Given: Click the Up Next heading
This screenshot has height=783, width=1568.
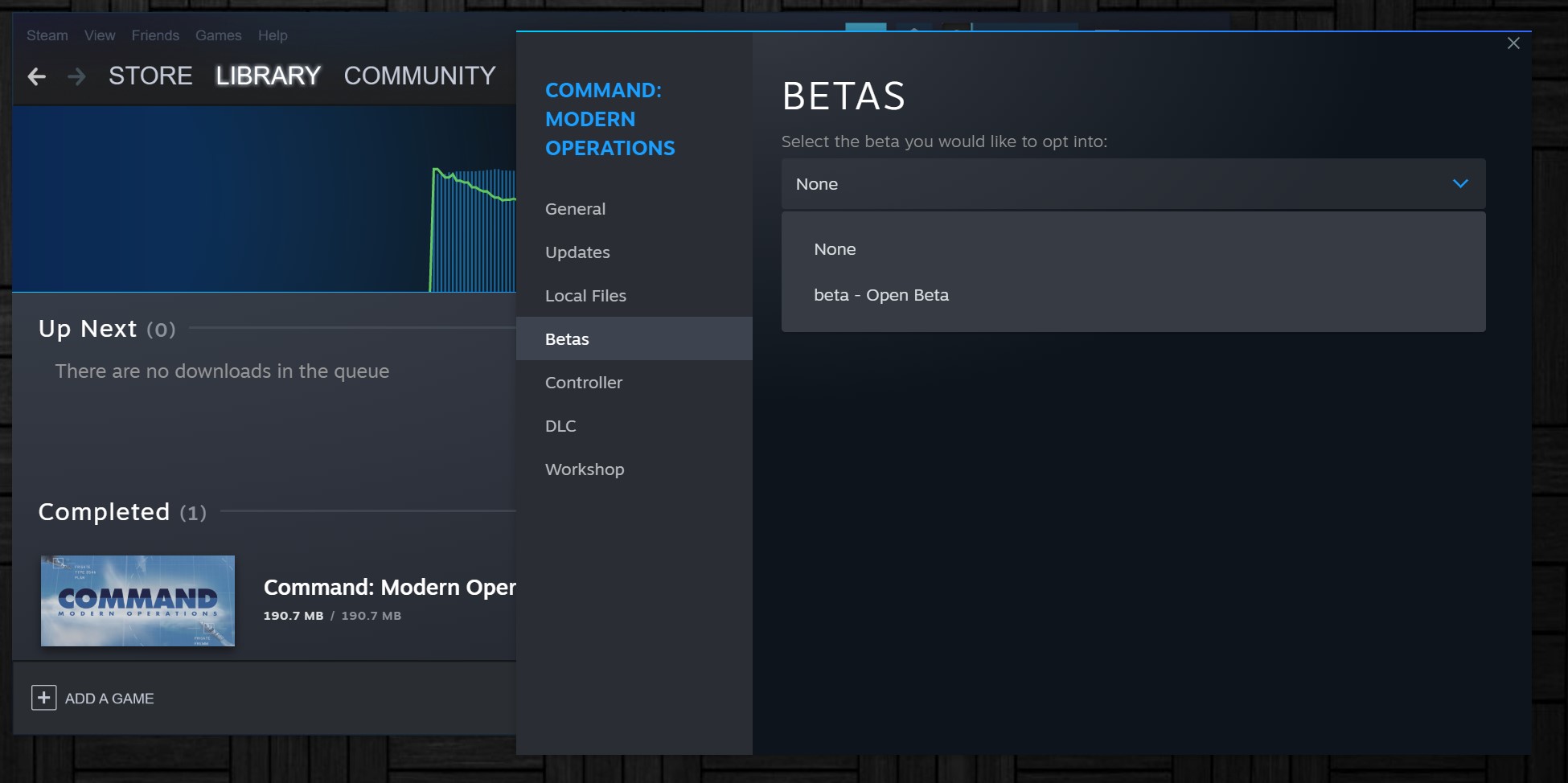Looking at the screenshot, I should (x=107, y=329).
